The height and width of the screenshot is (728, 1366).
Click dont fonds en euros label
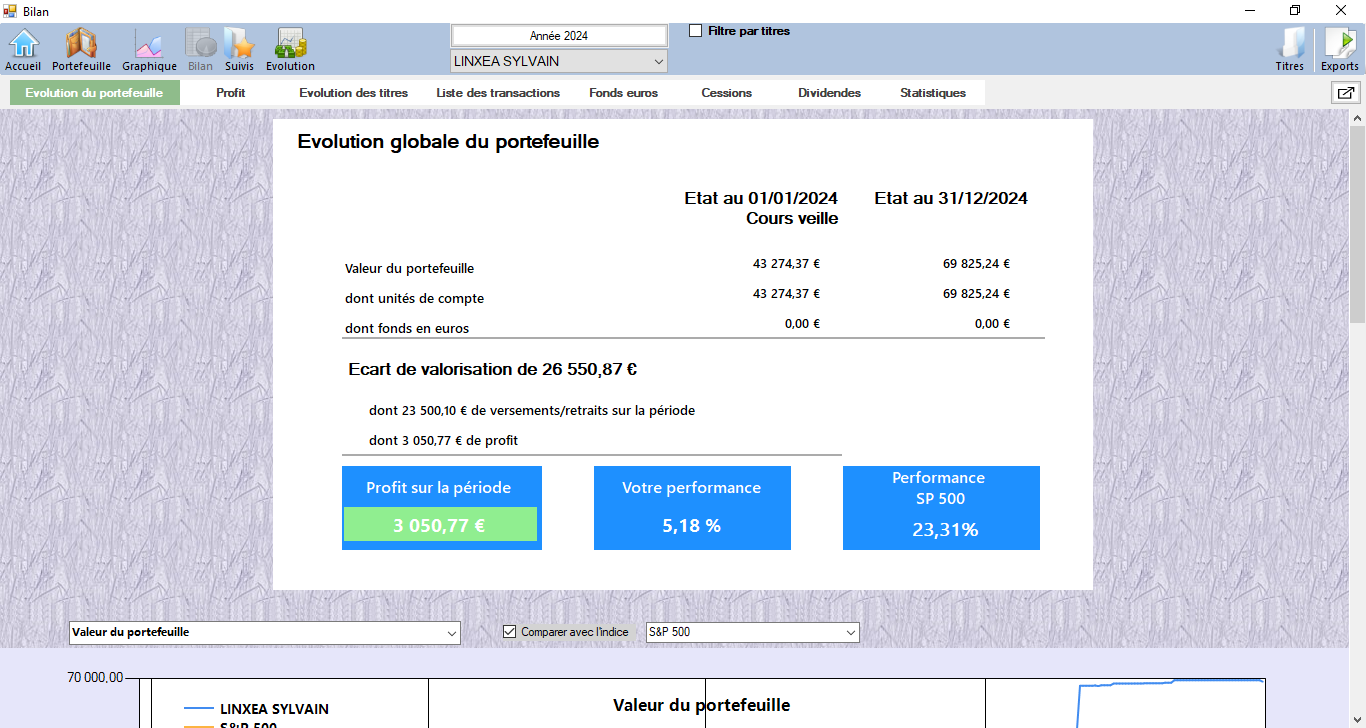pos(407,328)
